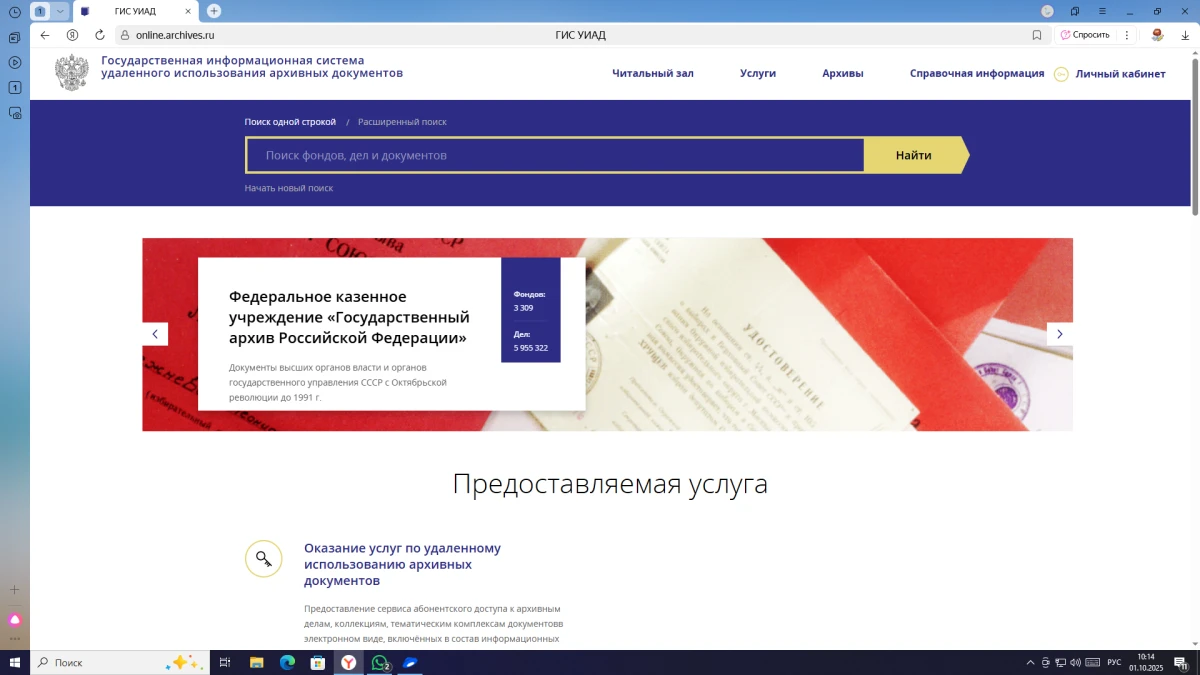Image resolution: width=1200 pixels, height=675 pixels.
Task: Reload the page with refresh icon
Action: point(100,35)
